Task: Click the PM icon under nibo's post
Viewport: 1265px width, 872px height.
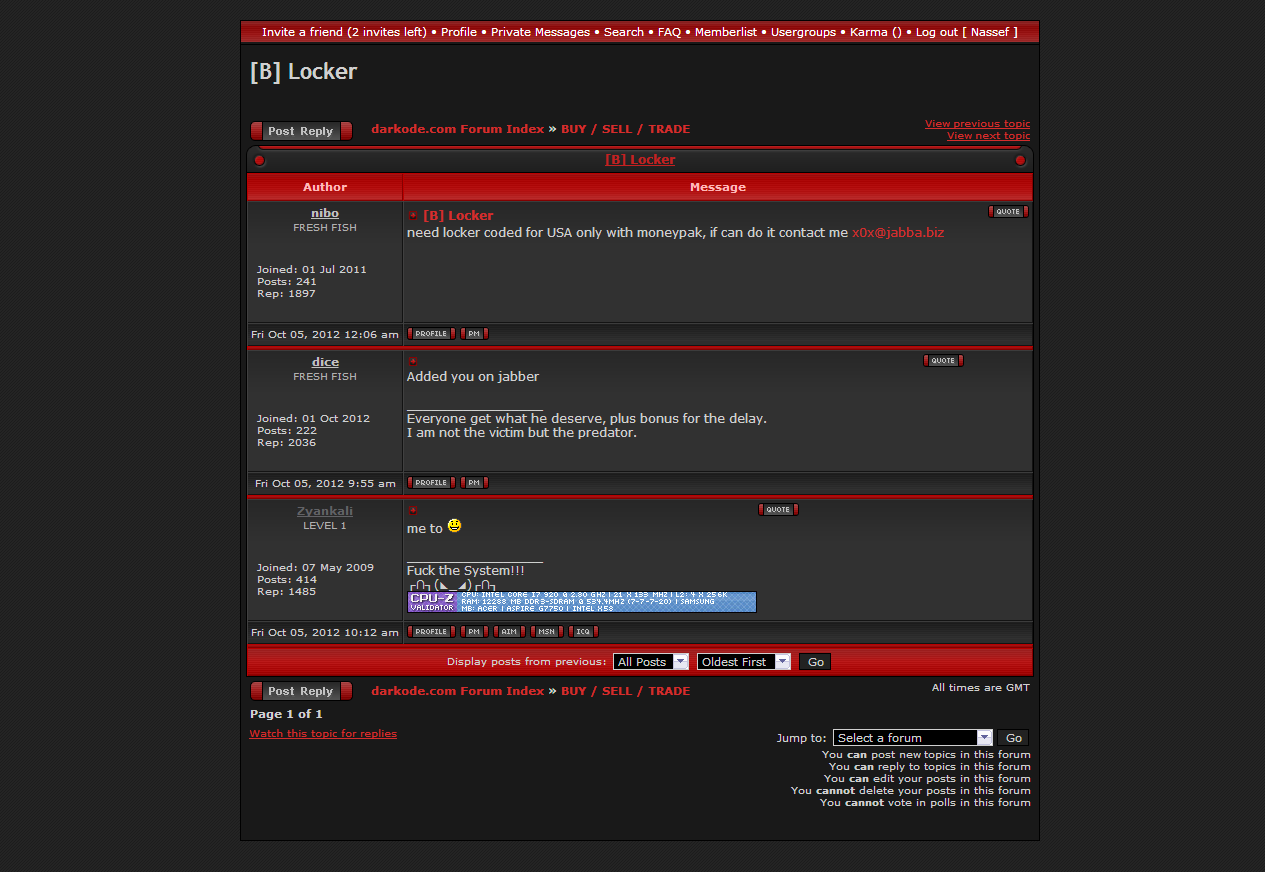Action: (475, 334)
